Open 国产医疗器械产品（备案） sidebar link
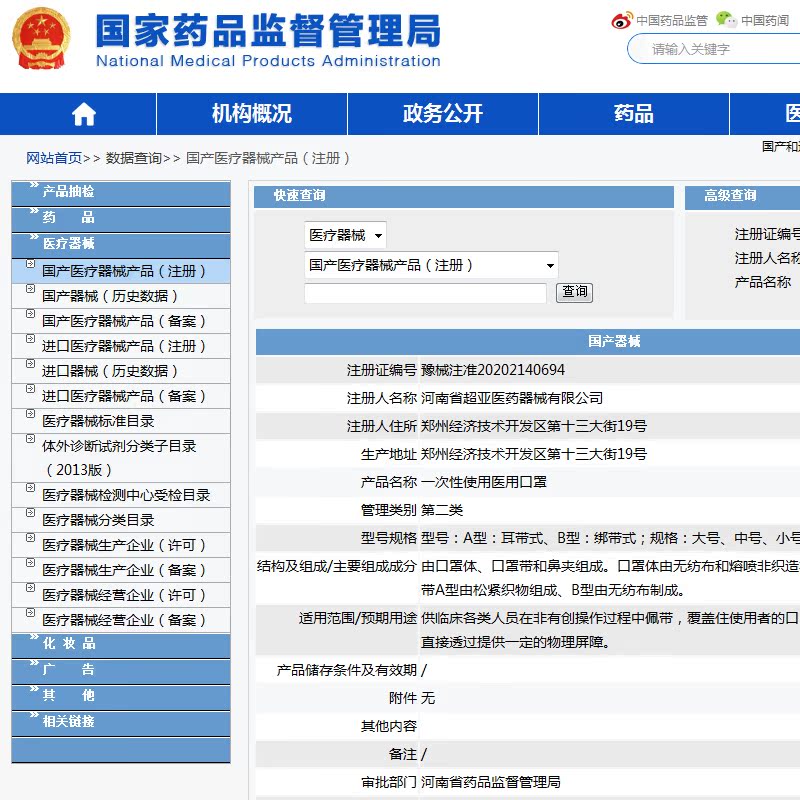This screenshot has width=800, height=800. pos(124,321)
